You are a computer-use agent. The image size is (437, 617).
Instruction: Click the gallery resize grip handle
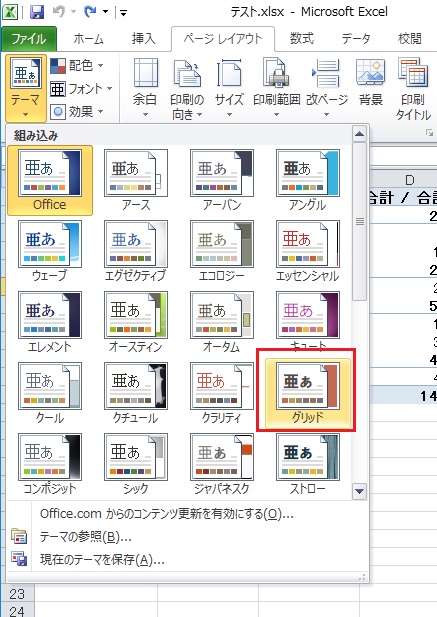363,577
